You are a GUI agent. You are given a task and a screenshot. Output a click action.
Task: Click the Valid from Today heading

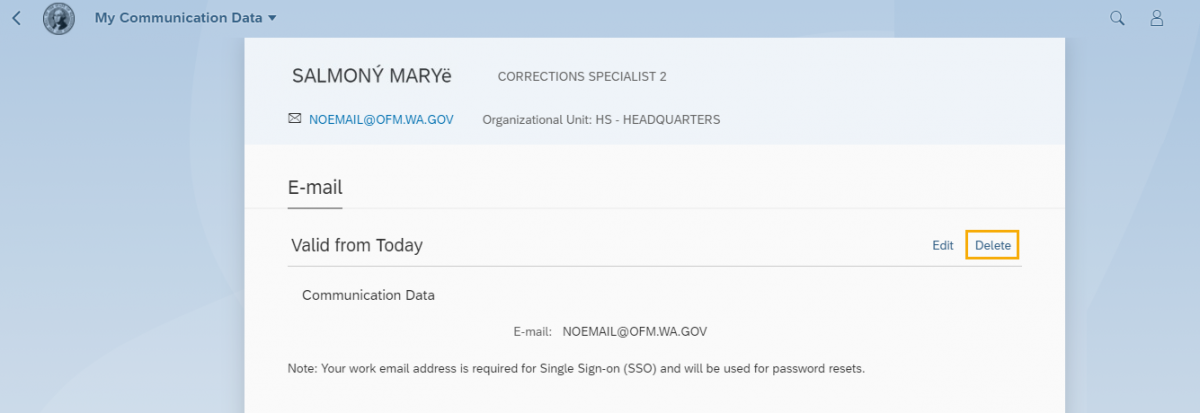point(356,245)
